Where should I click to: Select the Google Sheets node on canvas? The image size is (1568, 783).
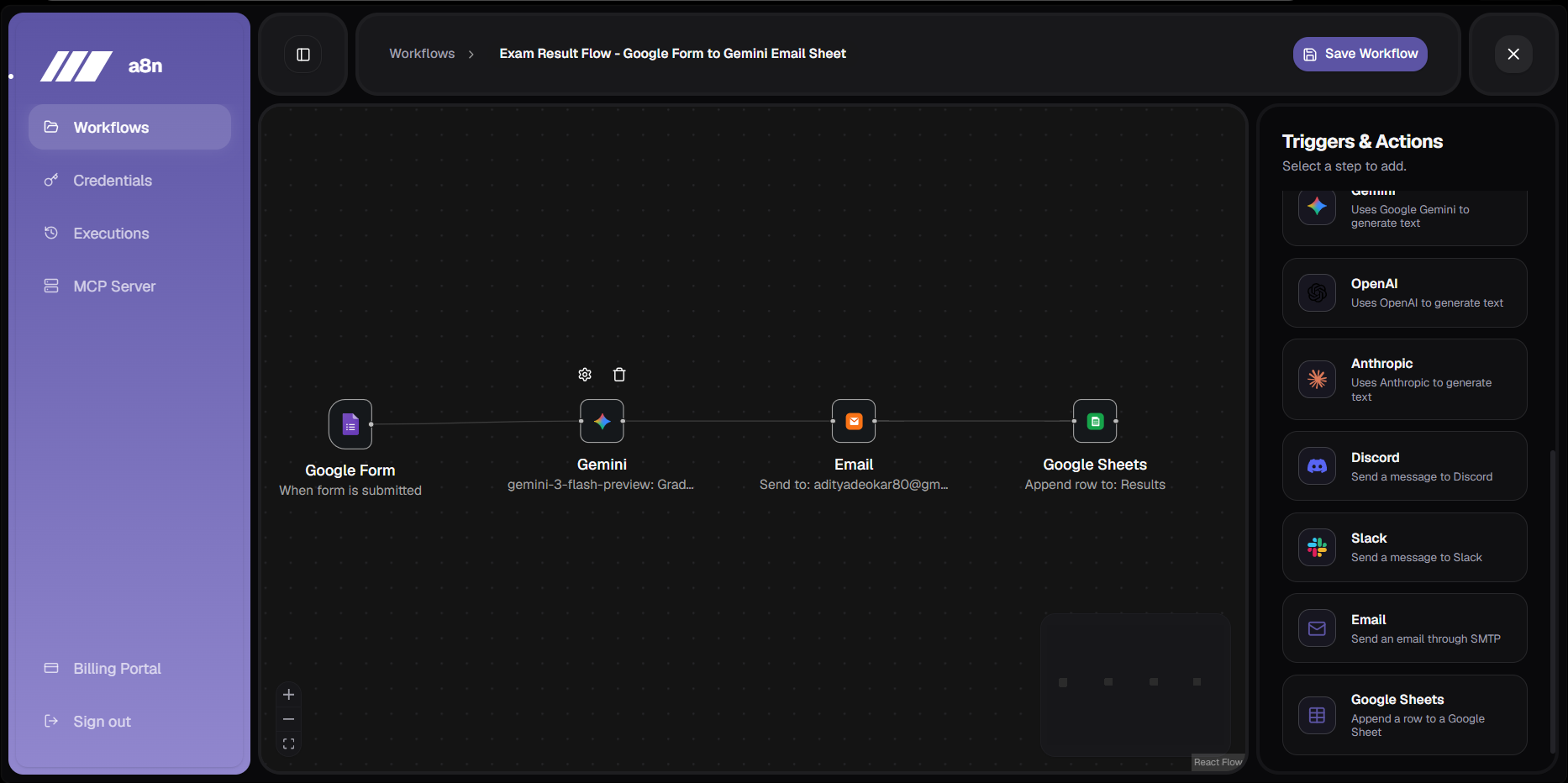(x=1095, y=421)
